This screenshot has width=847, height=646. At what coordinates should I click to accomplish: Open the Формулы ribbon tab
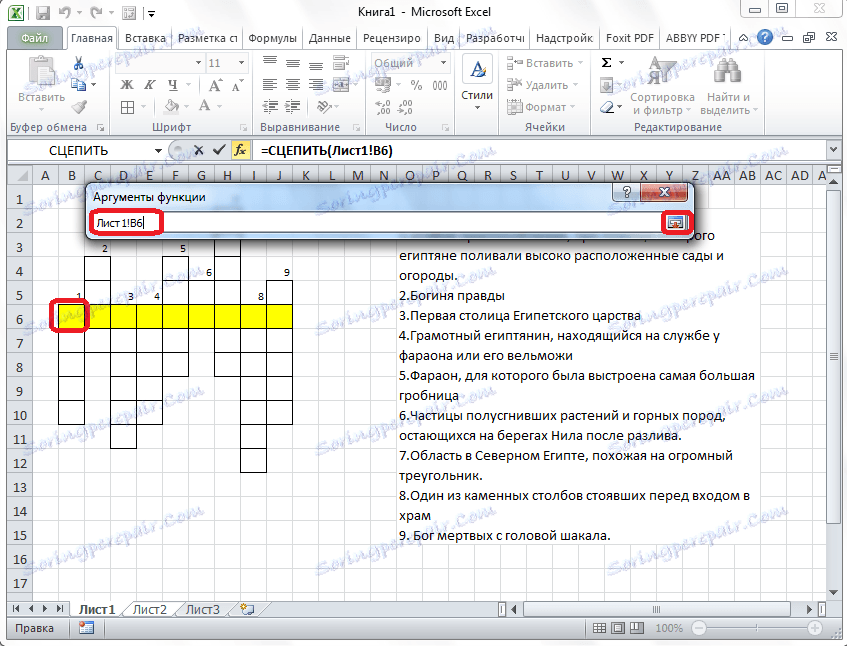point(272,38)
